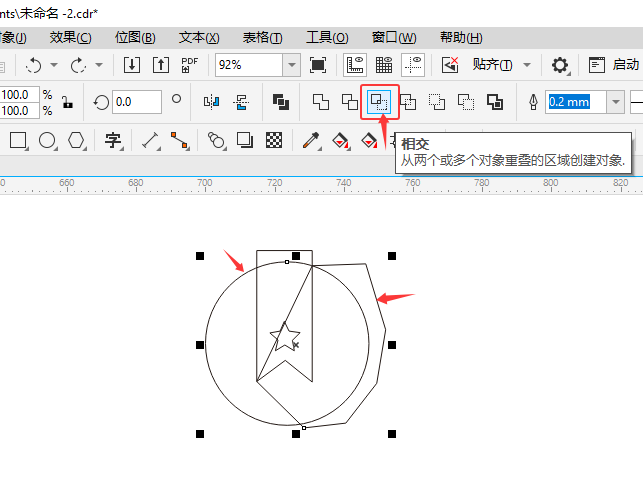Viewport: 643px width, 486px height.
Task: Select the Polygon tool
Action: [77, 141]
